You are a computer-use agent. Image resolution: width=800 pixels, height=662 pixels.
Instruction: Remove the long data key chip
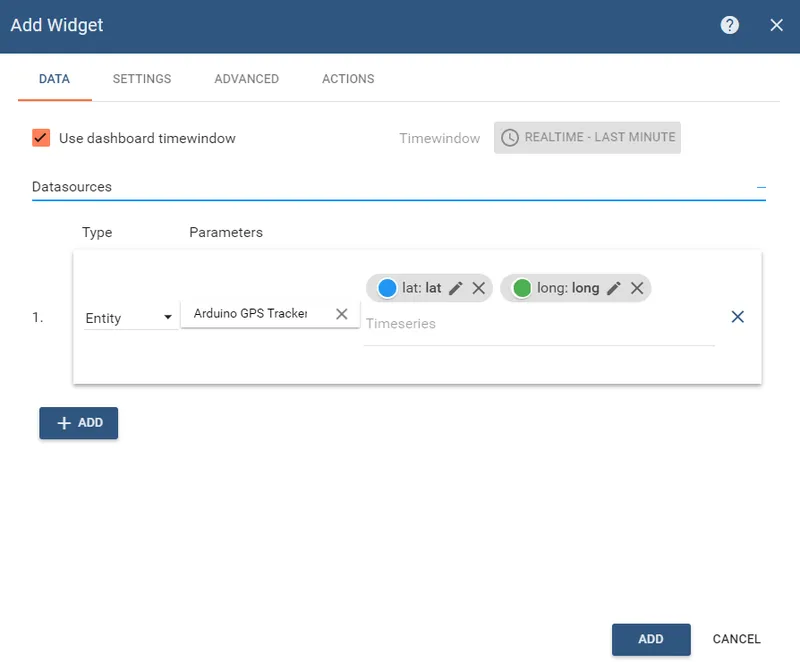pos(637,288)
